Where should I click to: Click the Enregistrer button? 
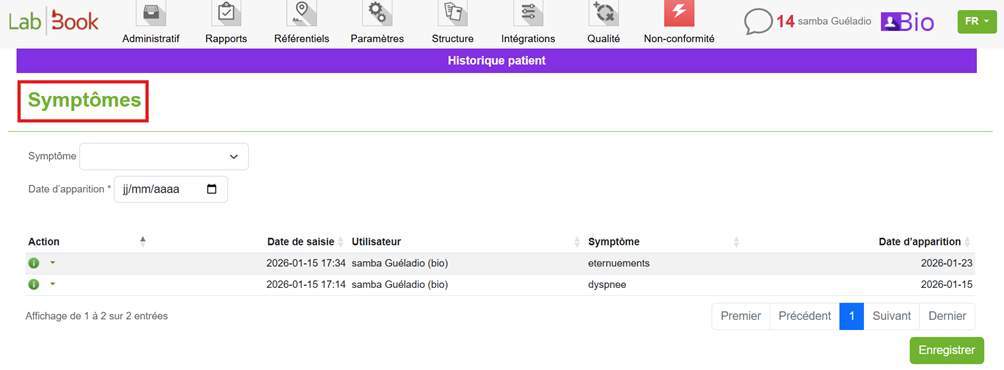[x=946, y=350]
